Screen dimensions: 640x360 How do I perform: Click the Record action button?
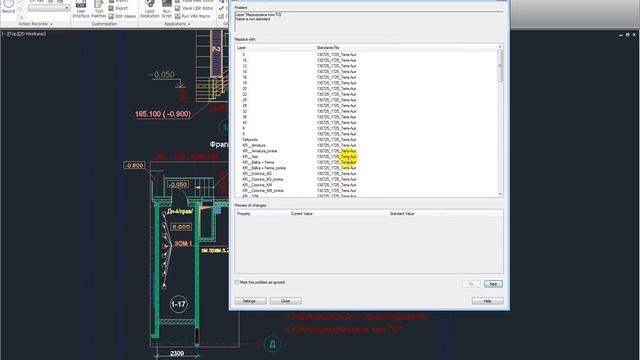click(x=9, y=7)
